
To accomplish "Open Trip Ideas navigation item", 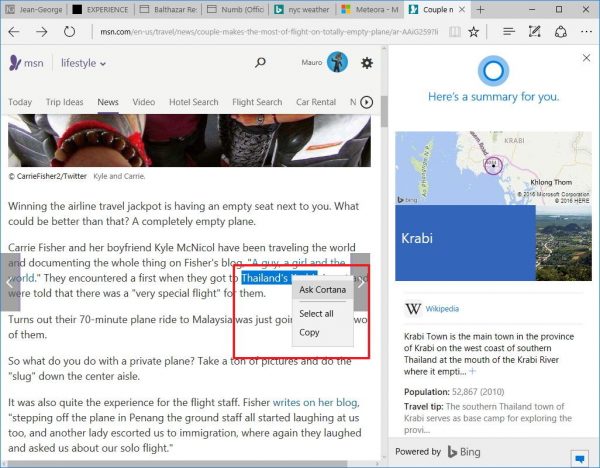I will (65, 102).
